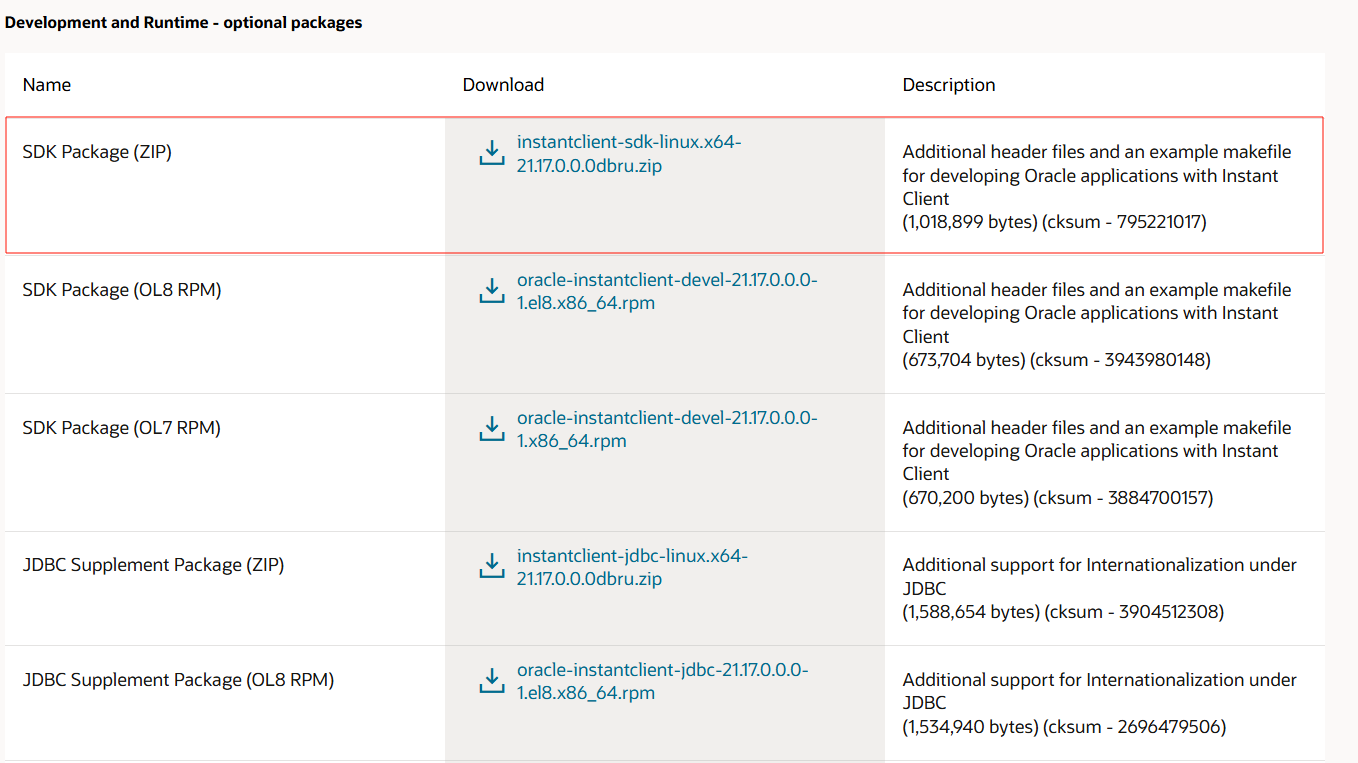Click download icon for SDK OL8 RPM
Viewport: 1358px width, 763px height.
coord(491,291)
